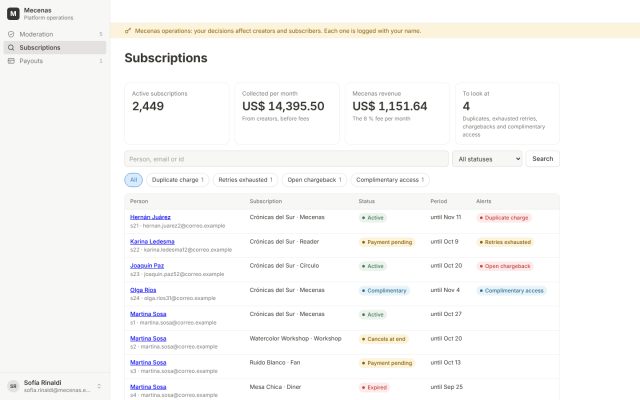Click the US$ 1,151.64 Mecenas revenue value
The width and height of the screenshot is (640, 400).
click(x=390, y=106)
